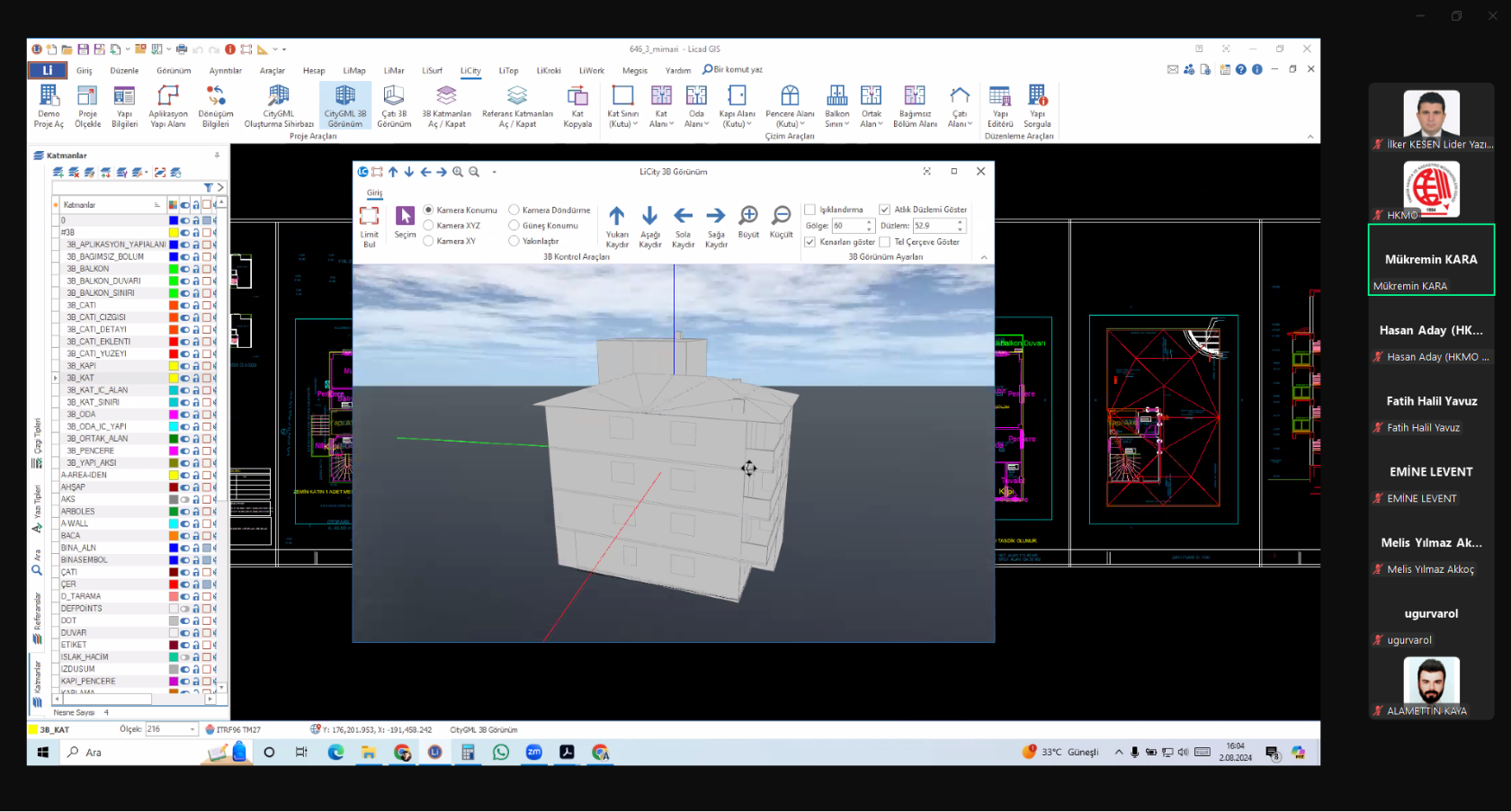Toggle visibility of 3B_CATI layer

(x=184, y=305)
